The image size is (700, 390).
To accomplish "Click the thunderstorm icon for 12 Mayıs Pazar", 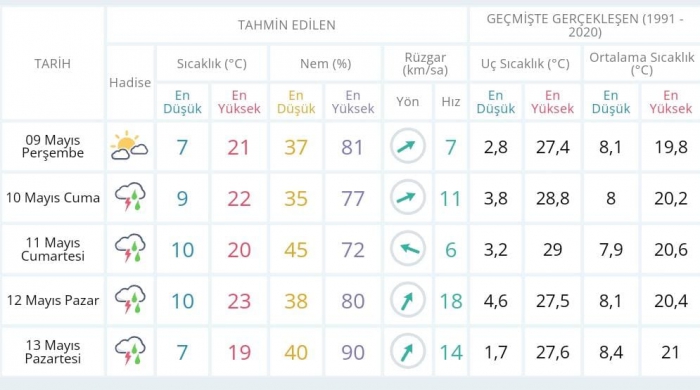I will [x=130, y=300].
